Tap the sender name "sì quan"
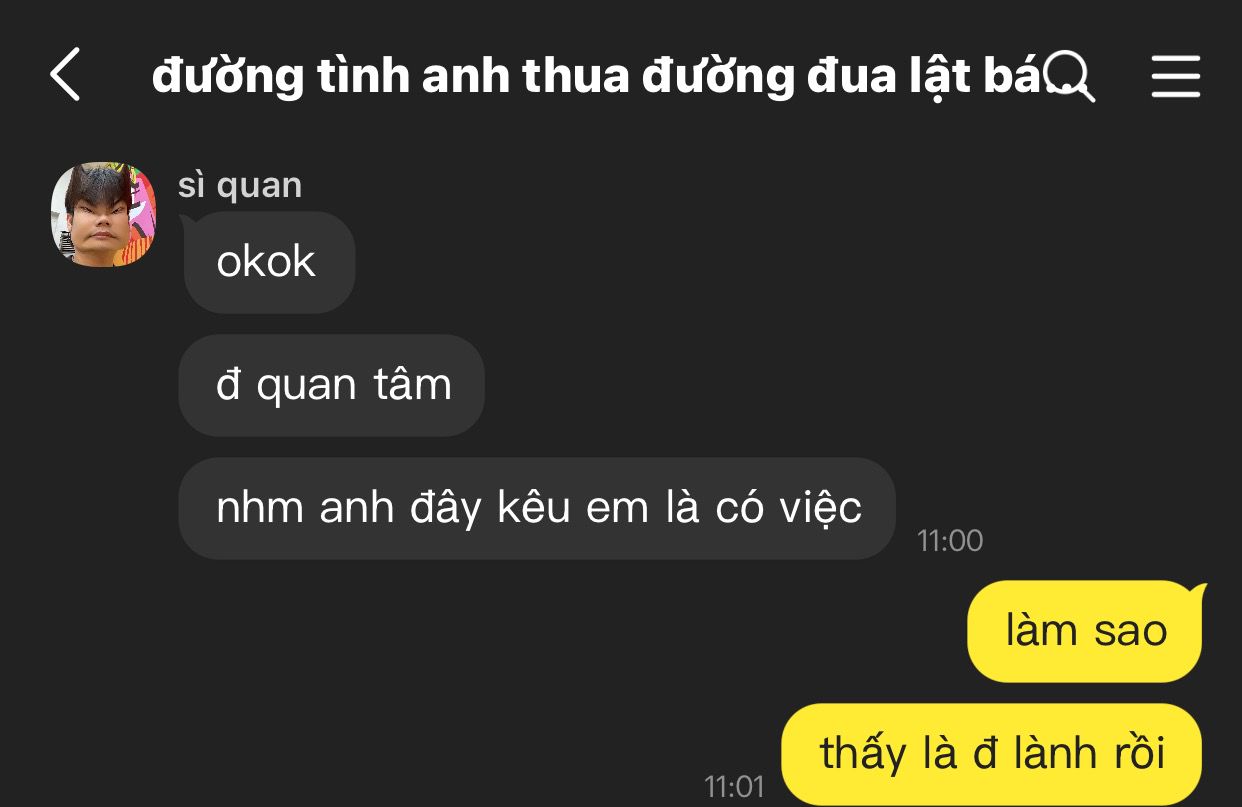The height and width of the screenshot is (807, 1242). pos(240,186)
